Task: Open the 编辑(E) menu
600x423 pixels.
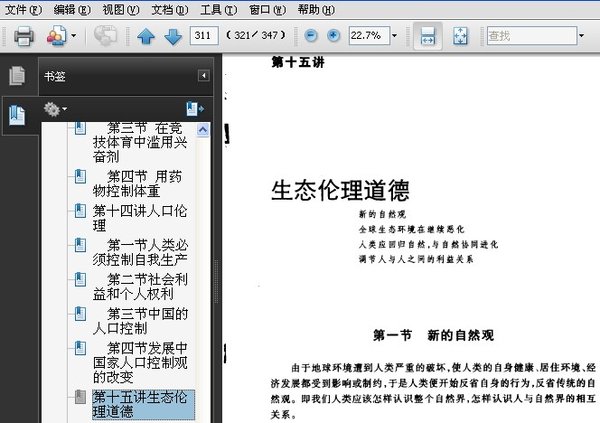Action: (72, 10)
